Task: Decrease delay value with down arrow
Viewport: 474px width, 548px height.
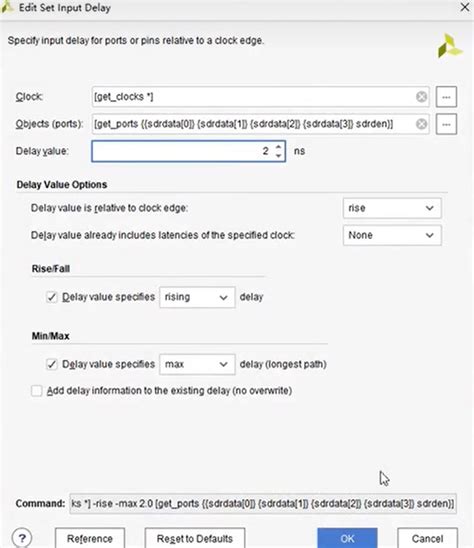Action: [278, 156]
